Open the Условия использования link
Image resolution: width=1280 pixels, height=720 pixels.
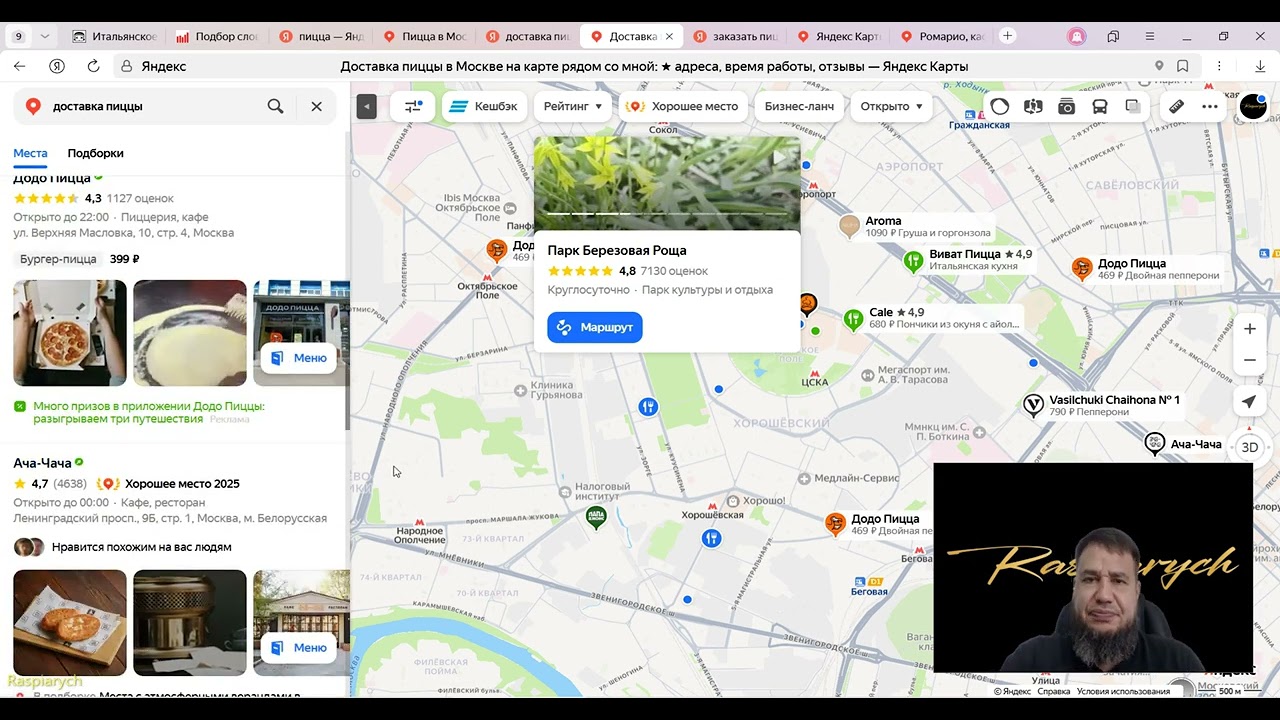(x=1123, y=691)
